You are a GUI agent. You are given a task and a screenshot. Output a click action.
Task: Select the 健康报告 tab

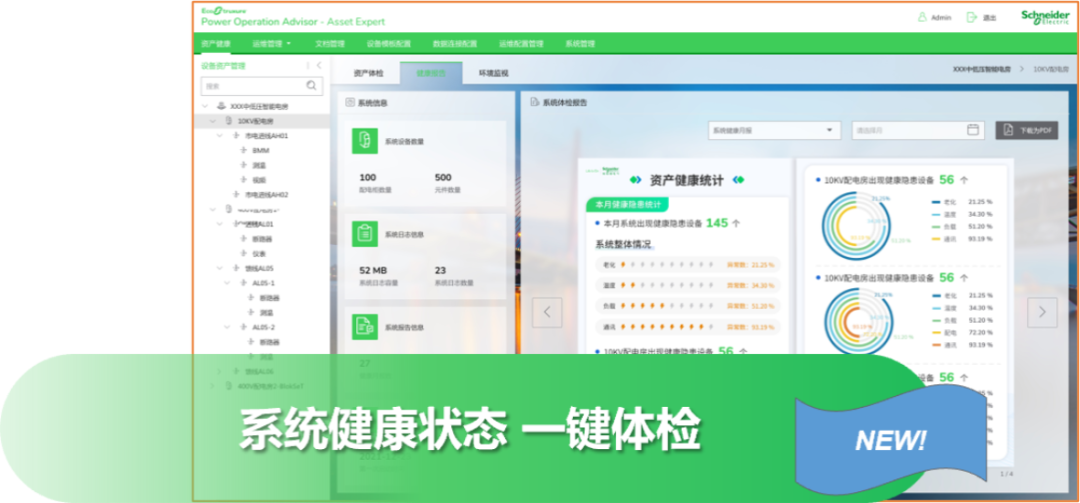431,72
